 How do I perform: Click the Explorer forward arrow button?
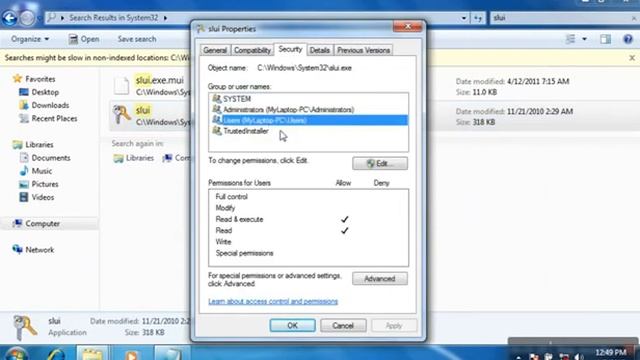coord(27,18)
